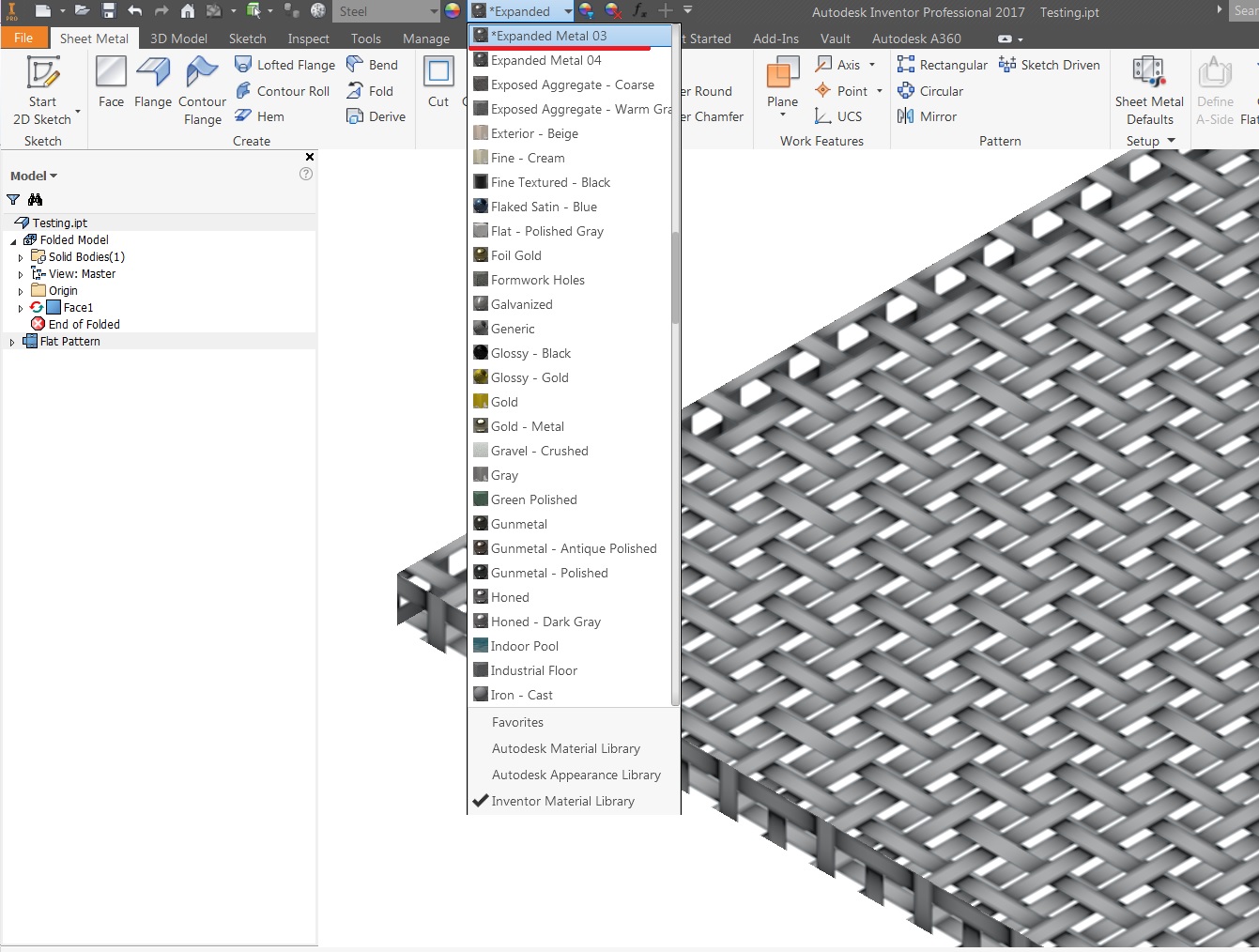Screen dimensions: 1259x952
Task: Activate the Hem tool
Action: [x=264, y=116]
